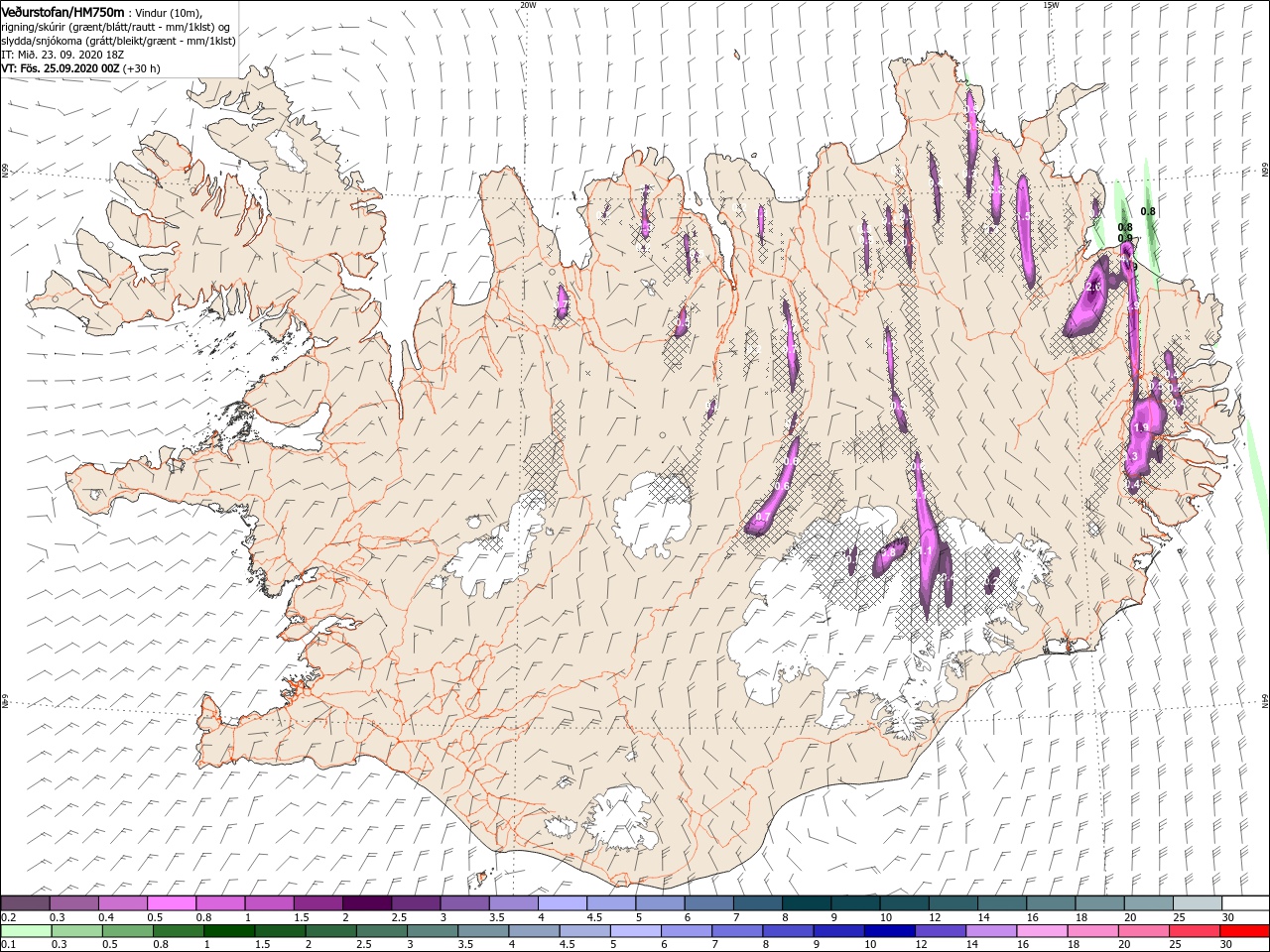Select the bright pink 0.5 legend swatch
Screen dimensions: 1270x952
coord(172,903)
